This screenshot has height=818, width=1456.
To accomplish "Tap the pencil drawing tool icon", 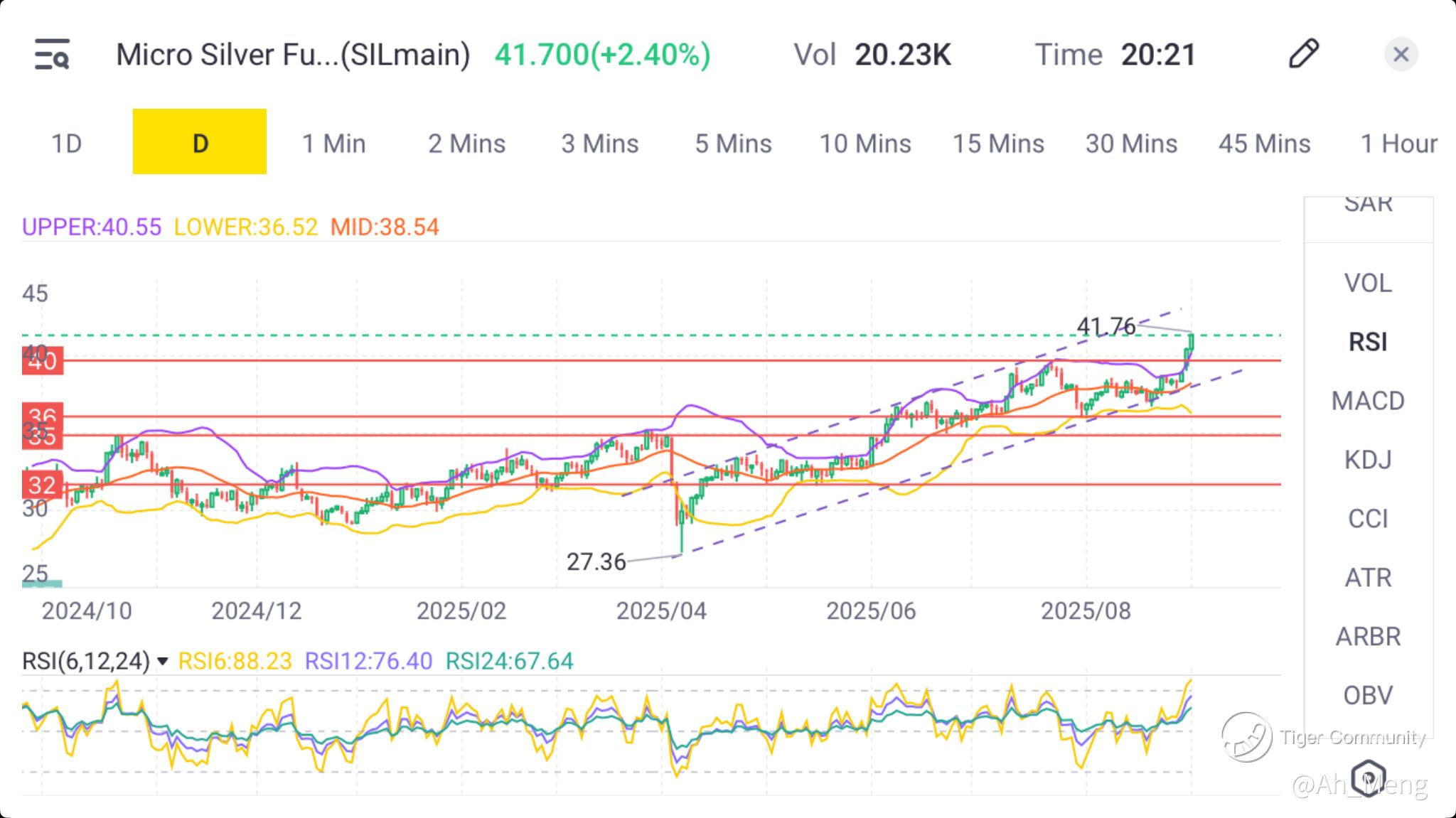I will click(x=1303, y=54).
